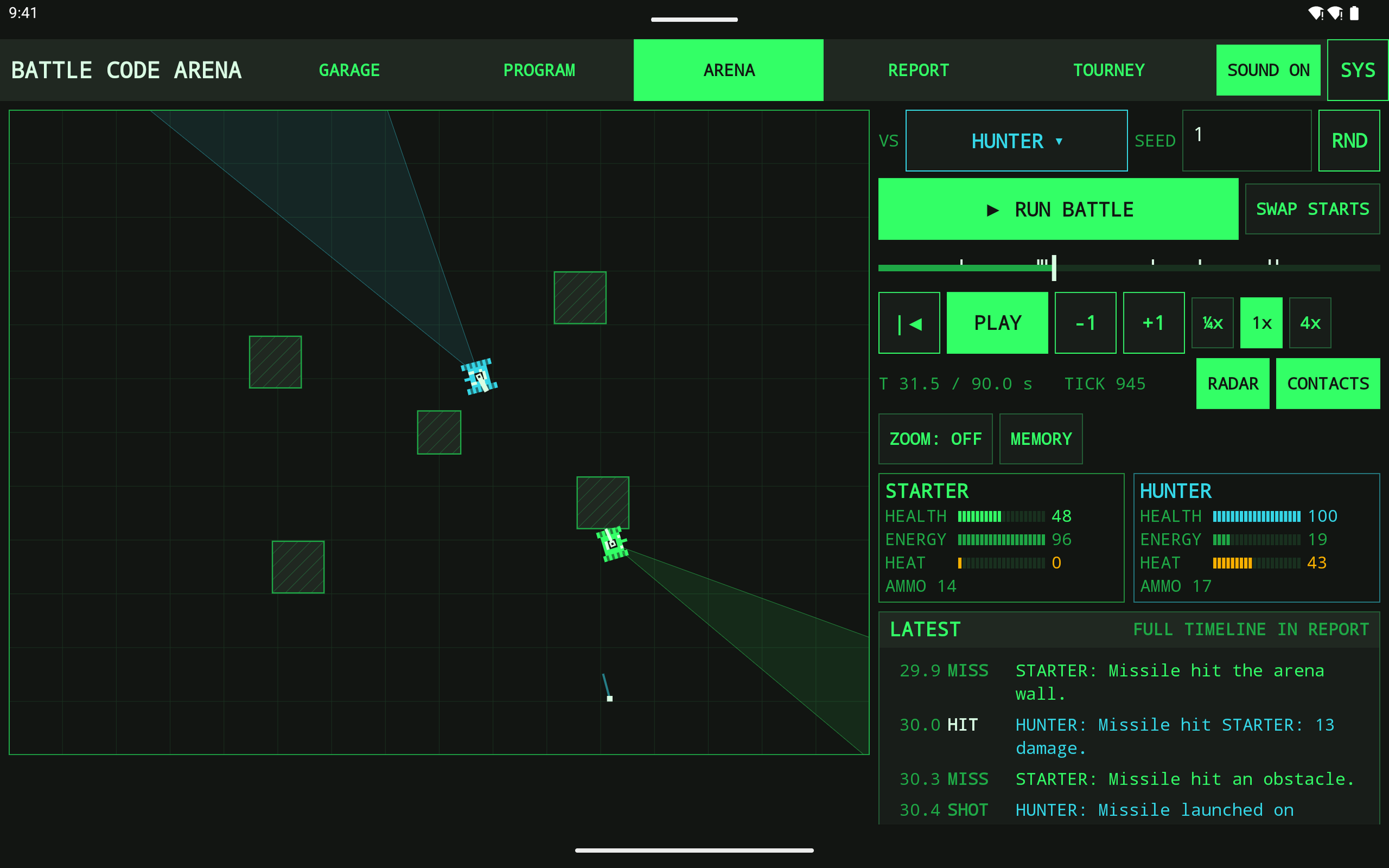This screenshot has width=1389, height=868.
Task: Open the GARAGE tab
Action: pyautogui.click(x=349, y=70)
